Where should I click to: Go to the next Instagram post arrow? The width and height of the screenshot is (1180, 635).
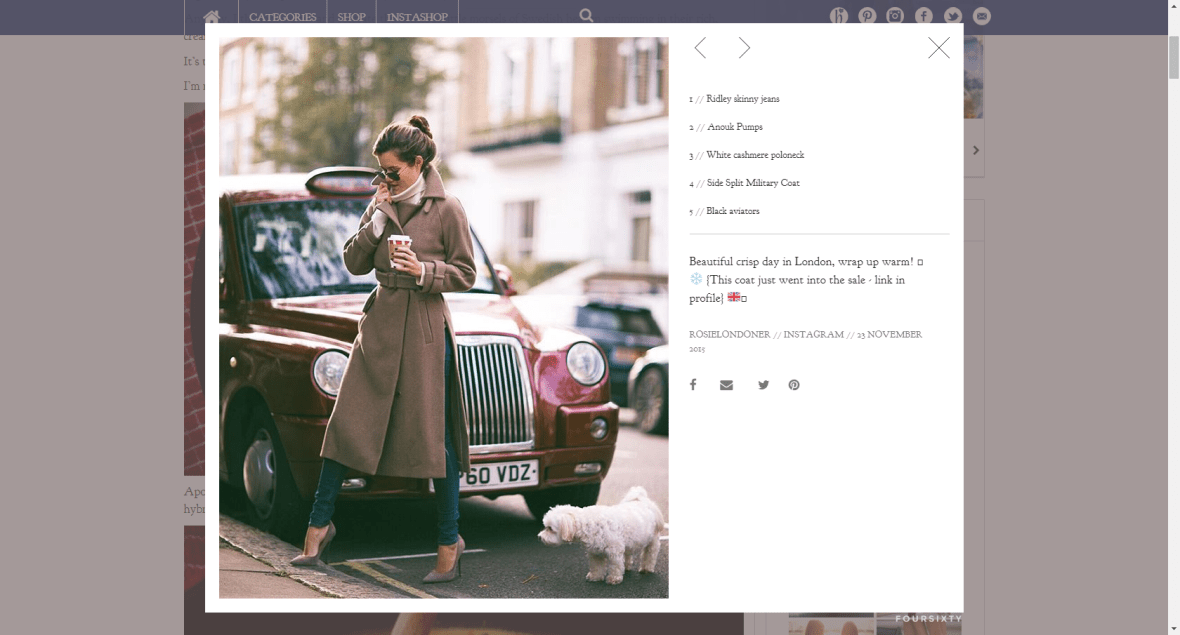(x=744, y=48)
